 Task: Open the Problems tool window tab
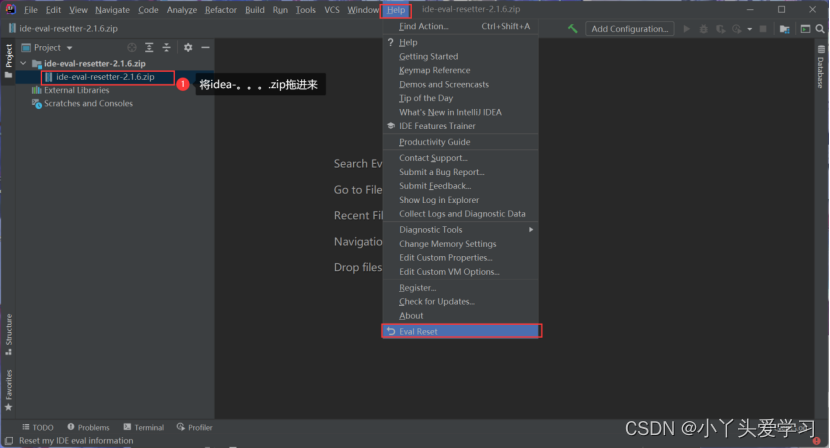[88, 427]
